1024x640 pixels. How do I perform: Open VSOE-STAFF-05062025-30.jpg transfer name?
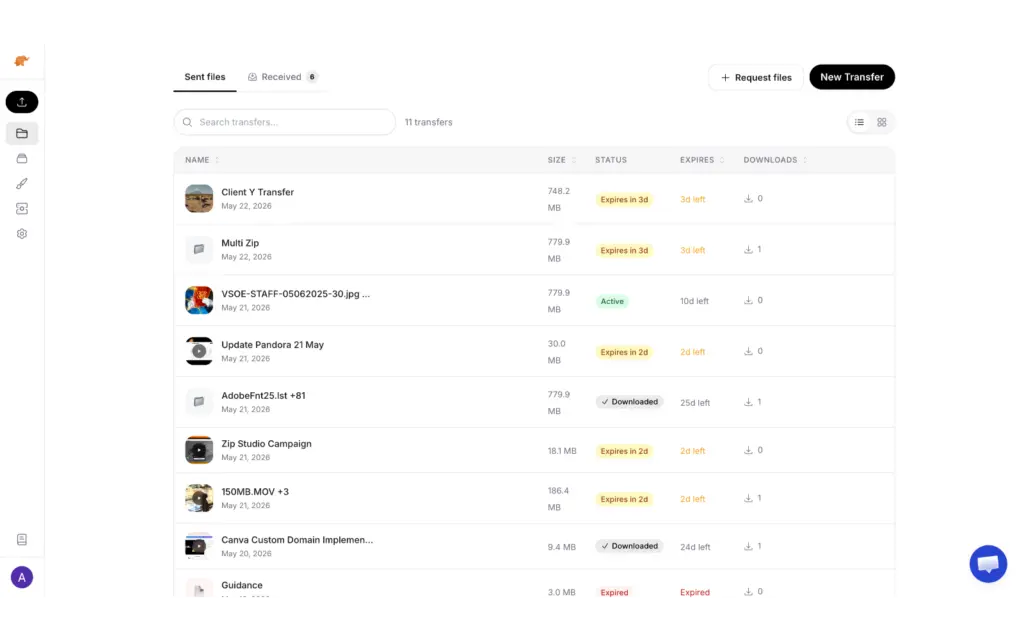[x=295, y=294]
